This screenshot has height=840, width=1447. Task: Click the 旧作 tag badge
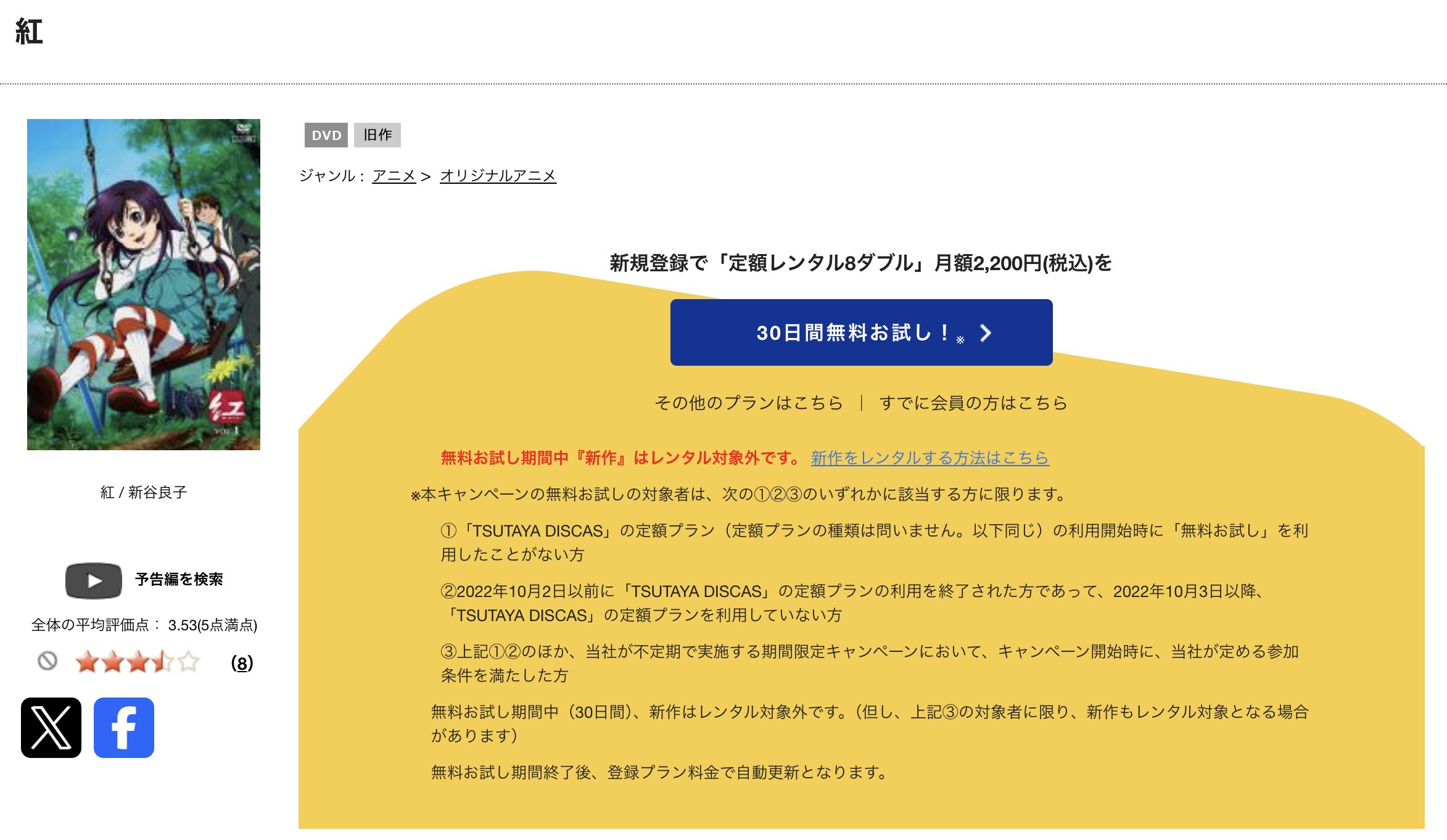point(377,135)
